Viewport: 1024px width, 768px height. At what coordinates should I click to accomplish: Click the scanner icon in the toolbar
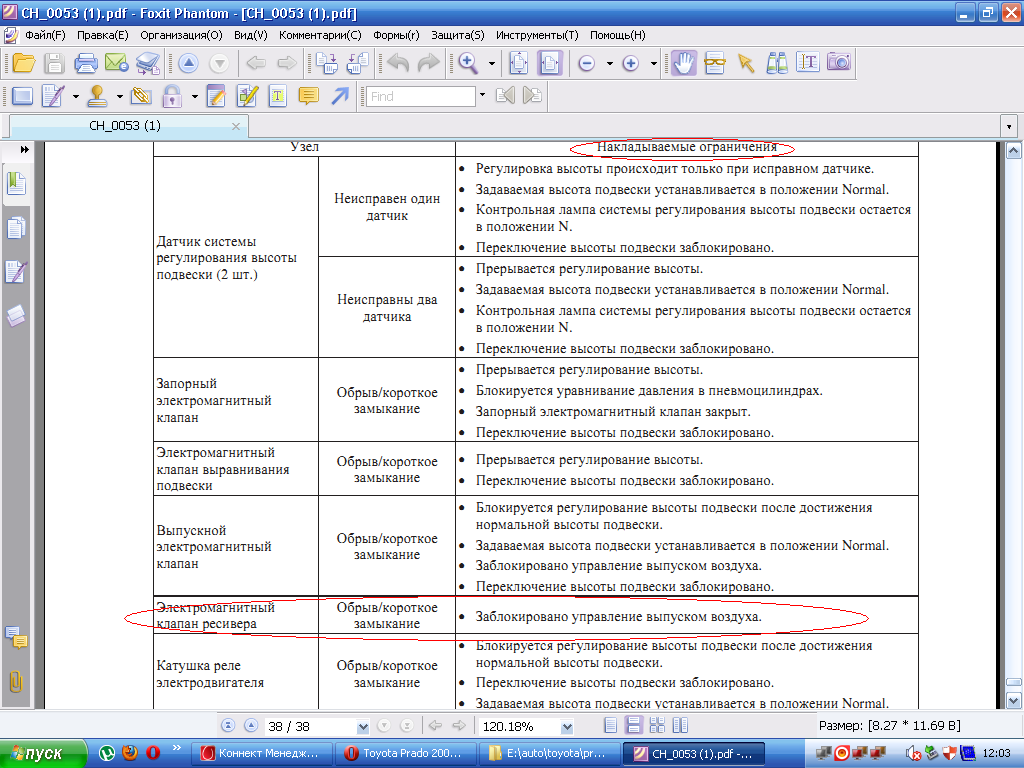click(148, 63)
